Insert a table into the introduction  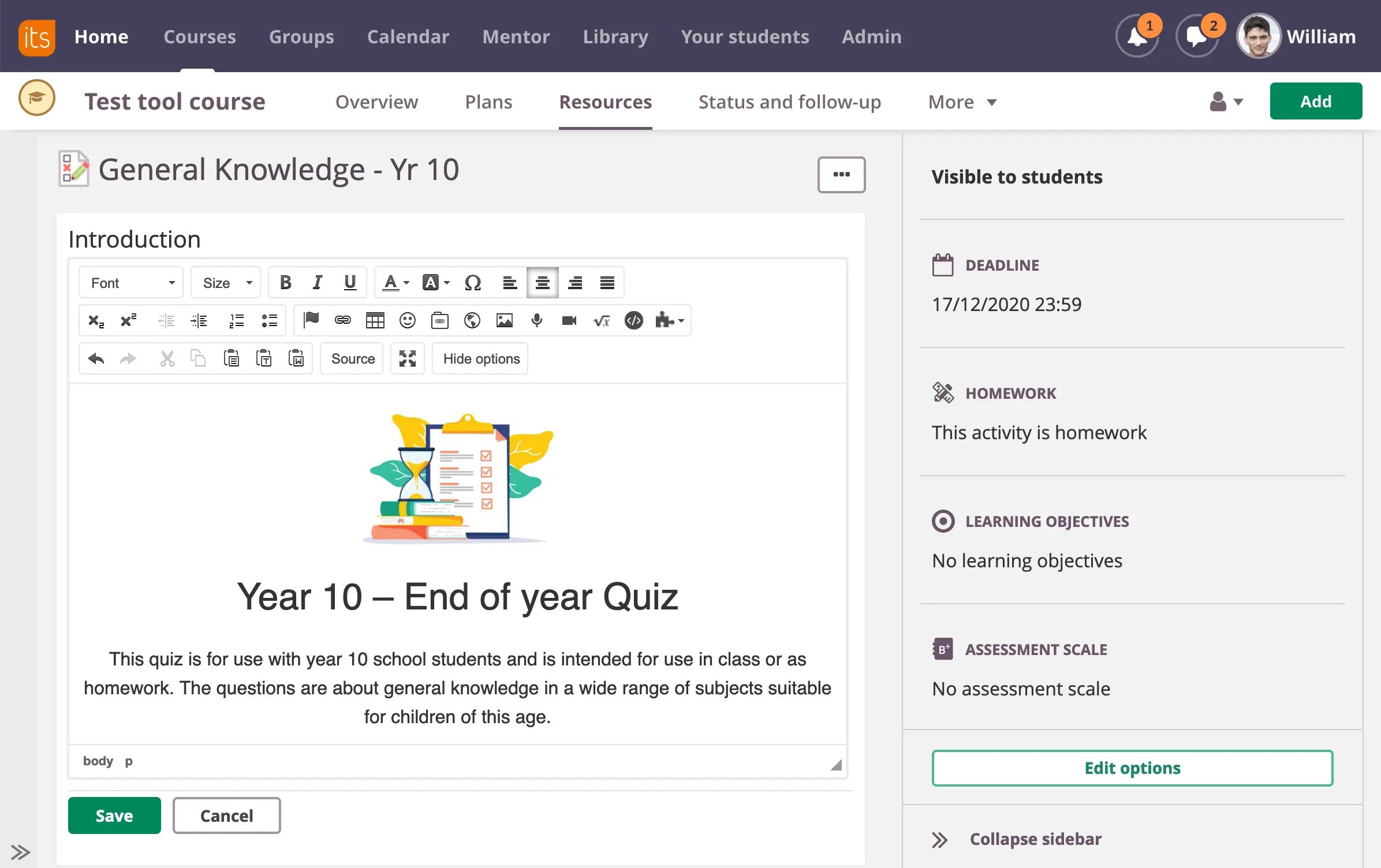click(375, 320)
